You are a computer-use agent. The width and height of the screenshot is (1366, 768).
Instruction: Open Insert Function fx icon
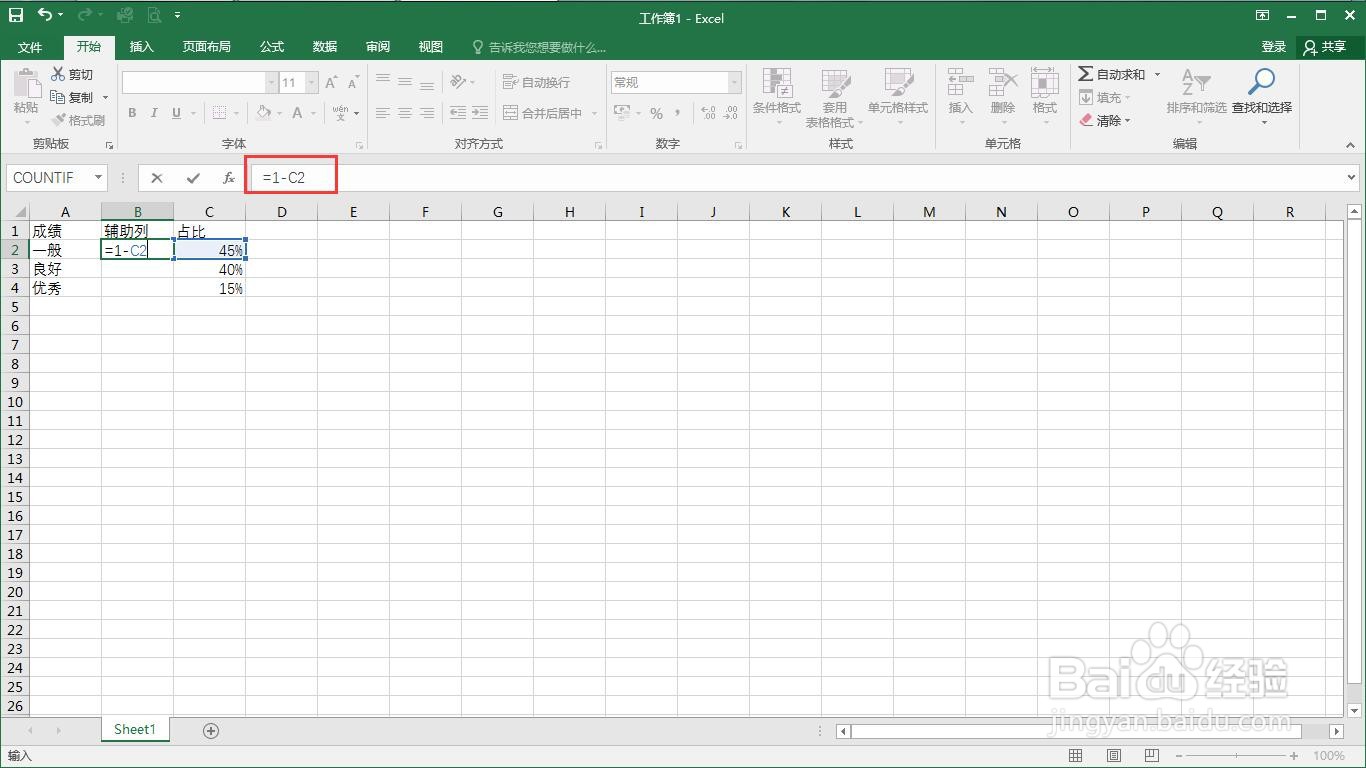coord(229,178)
